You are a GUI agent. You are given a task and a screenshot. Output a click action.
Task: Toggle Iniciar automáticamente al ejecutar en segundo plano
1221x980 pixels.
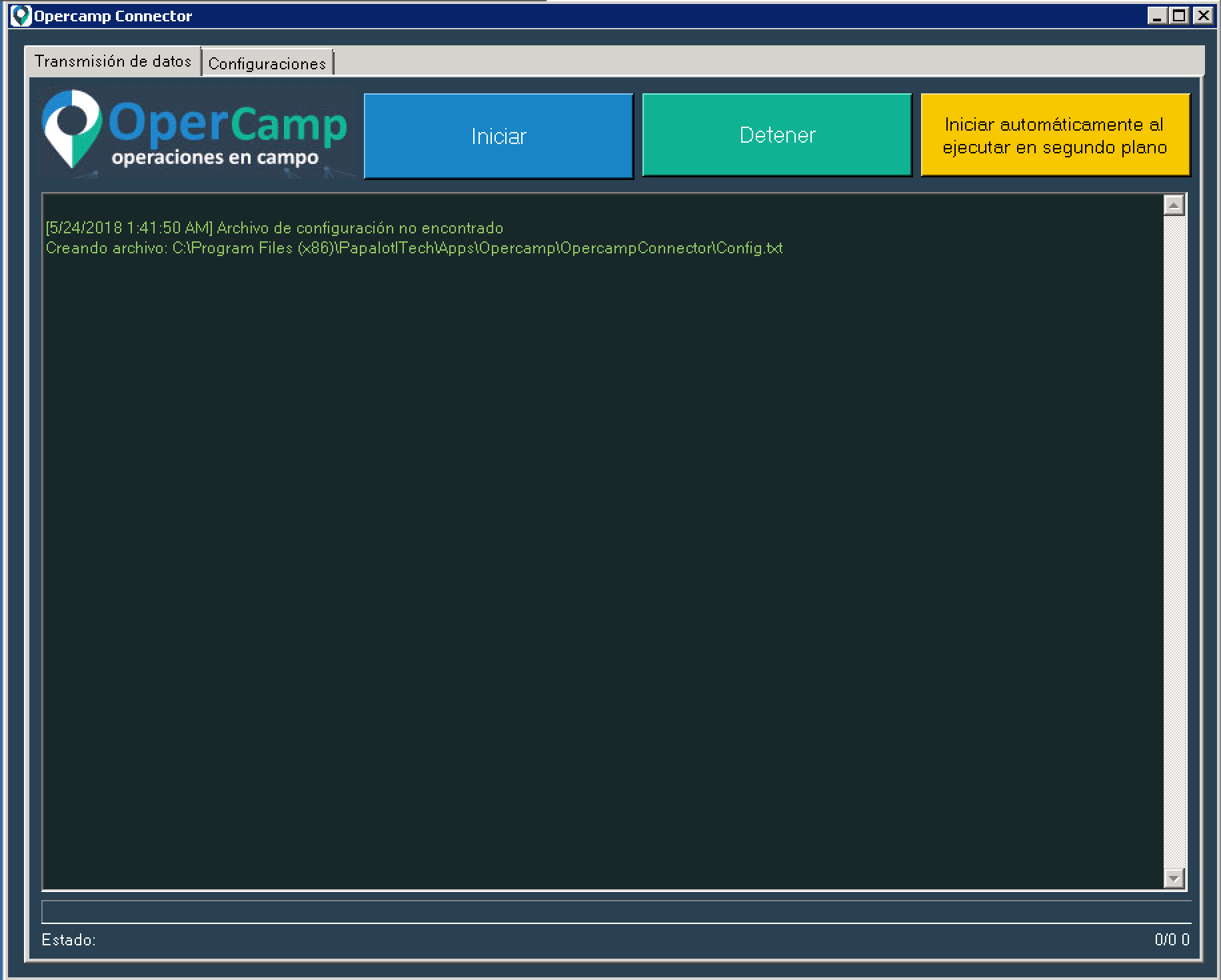point(1055,135)
